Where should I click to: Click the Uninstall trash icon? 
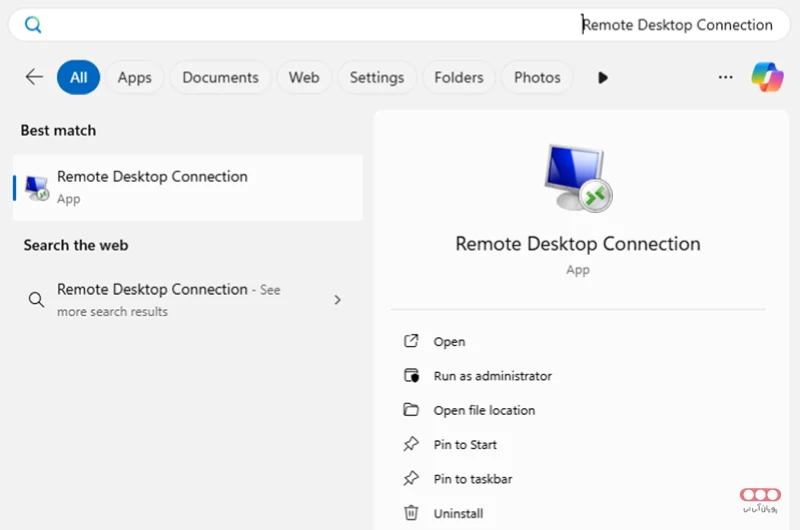(x=410, y=513)
